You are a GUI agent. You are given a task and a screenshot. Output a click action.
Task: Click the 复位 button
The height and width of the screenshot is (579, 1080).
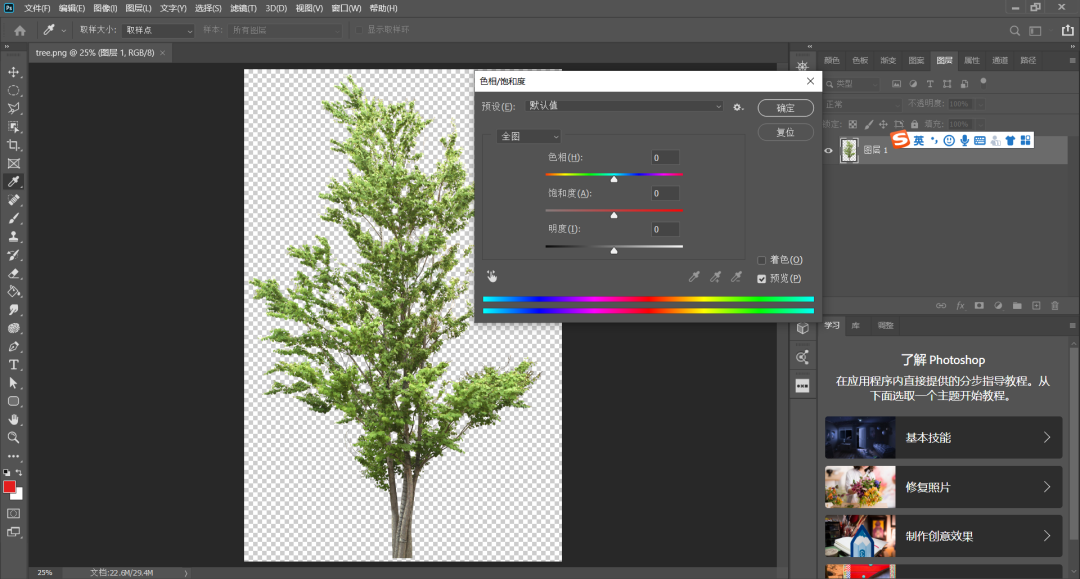(785, 132)
